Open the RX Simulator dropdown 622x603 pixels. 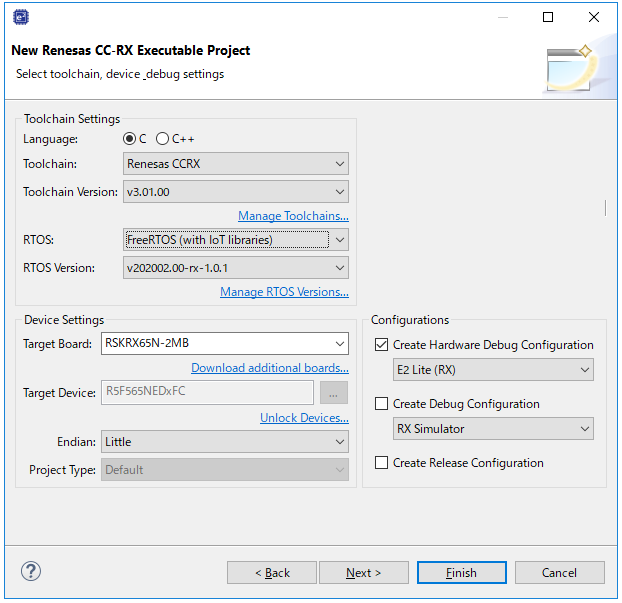(493, 428)
